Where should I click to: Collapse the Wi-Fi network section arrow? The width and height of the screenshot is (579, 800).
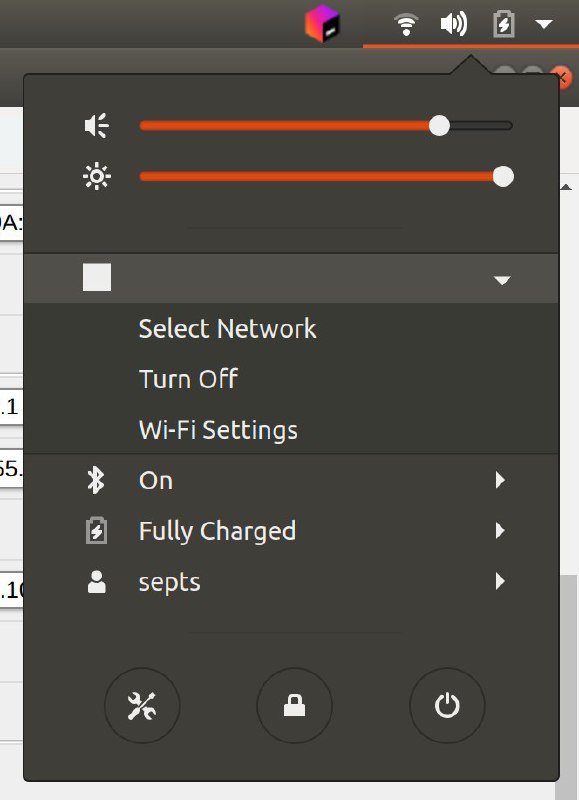click(502, 280)
